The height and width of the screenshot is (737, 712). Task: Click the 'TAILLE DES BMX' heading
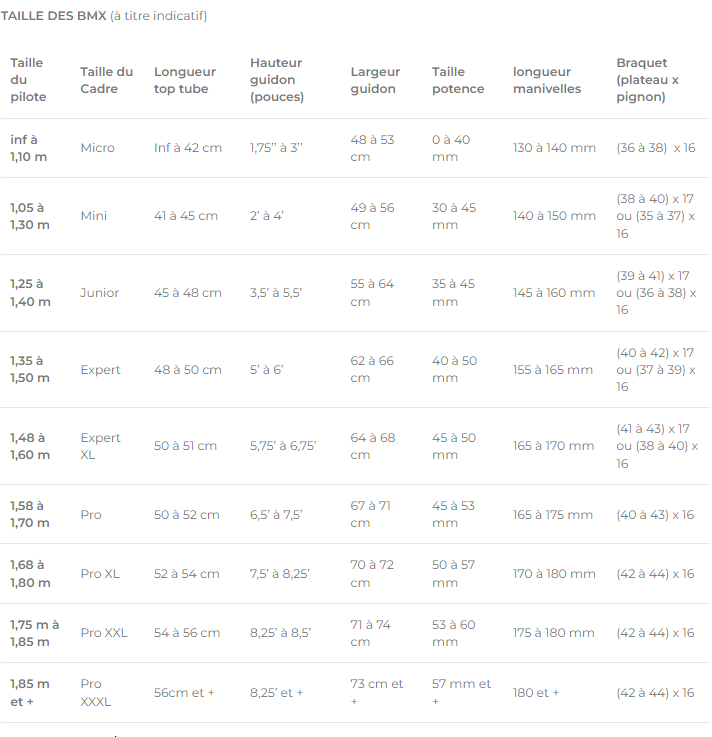pyautogui.click(x=54, y=16)
